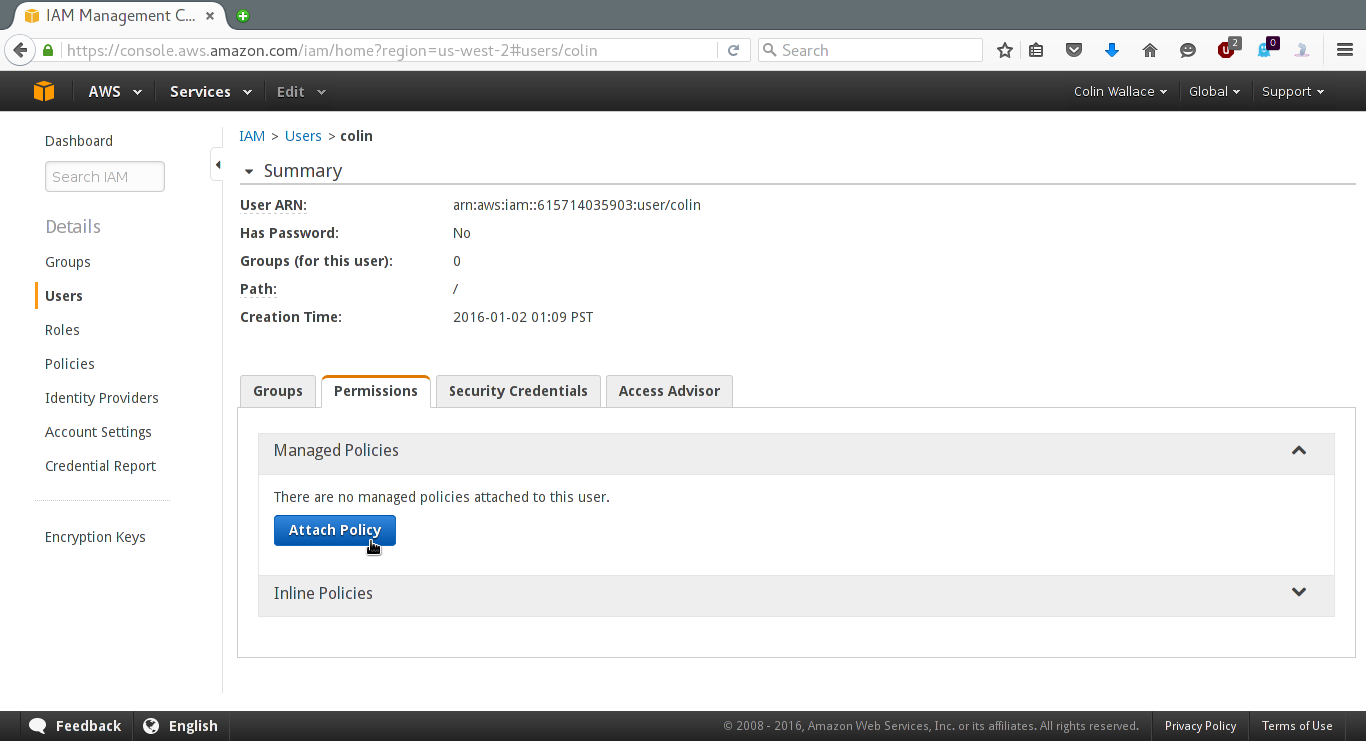Viewport: 1366px width, 741px height.
Task: Open the Security Credentials tab
Action: click(x=518, y=391)
